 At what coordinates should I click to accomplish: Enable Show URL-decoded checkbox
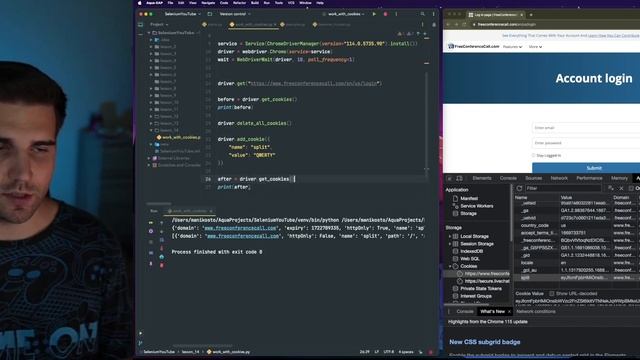[552, 293]
